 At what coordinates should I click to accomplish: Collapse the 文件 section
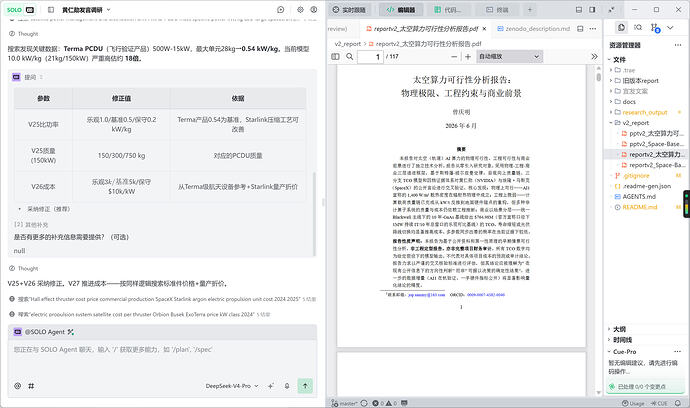click(x=618, y=59)
